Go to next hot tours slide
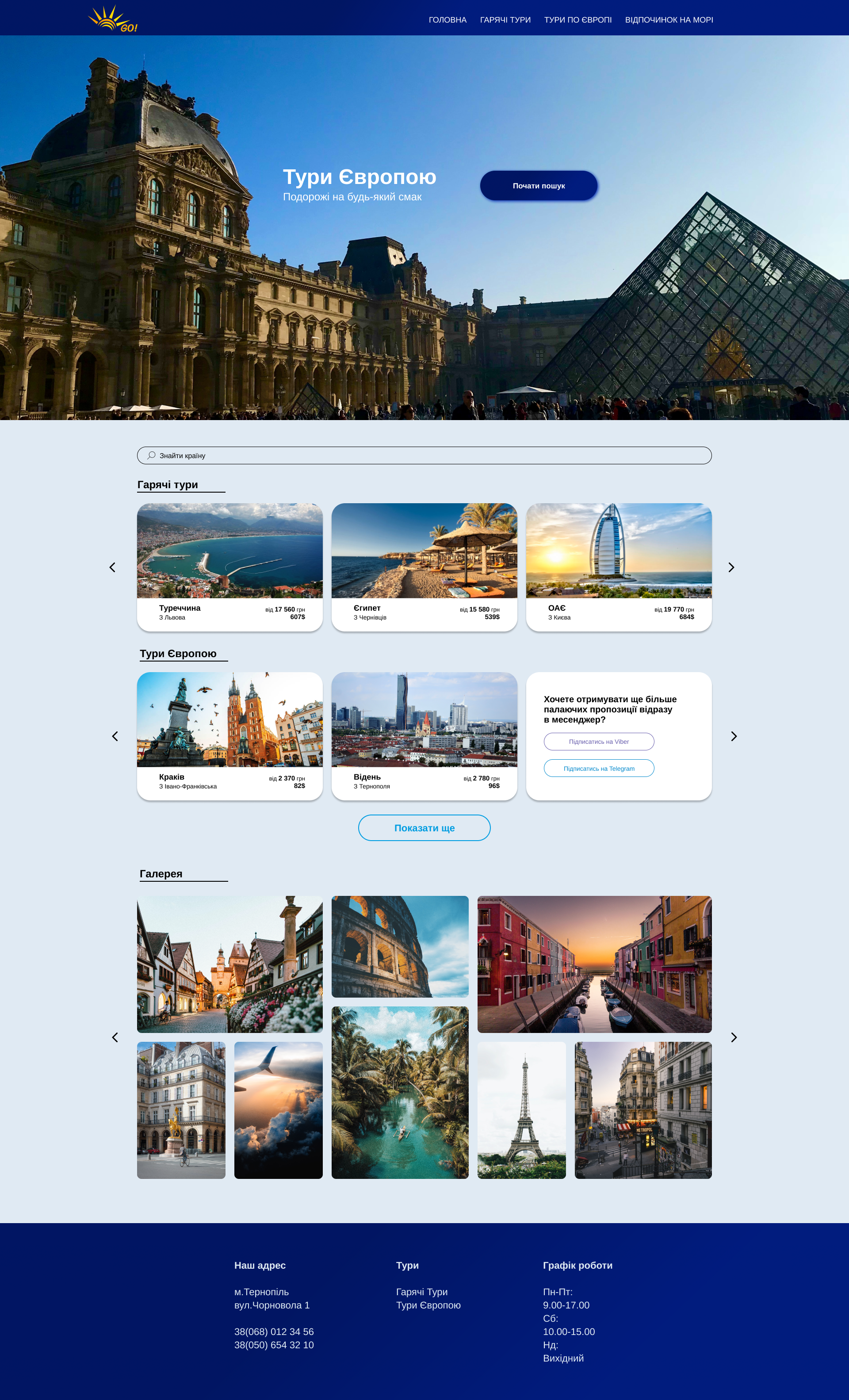This screenshot has height=1400, width=849. 731,567
